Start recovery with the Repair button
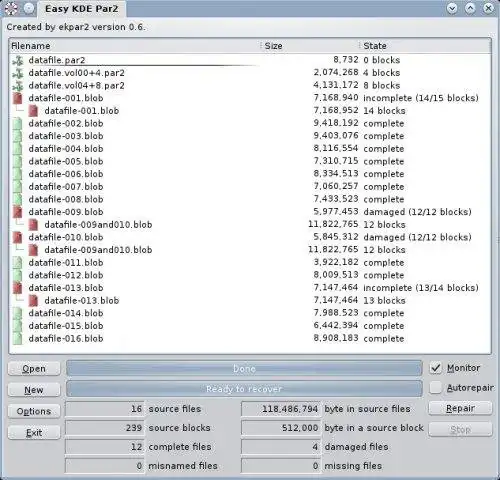This screenshot has width=500, height=480. point(460,408)
